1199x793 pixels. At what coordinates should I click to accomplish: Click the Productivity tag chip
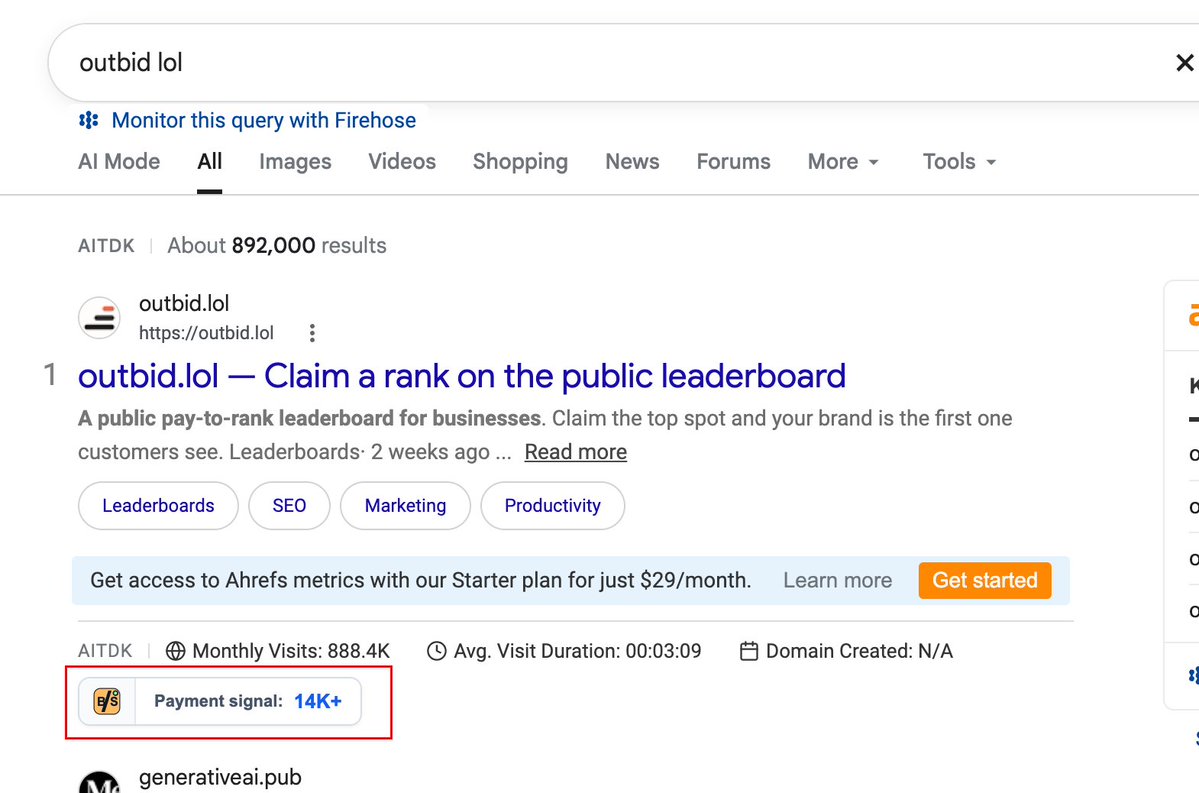pos(553,505)
